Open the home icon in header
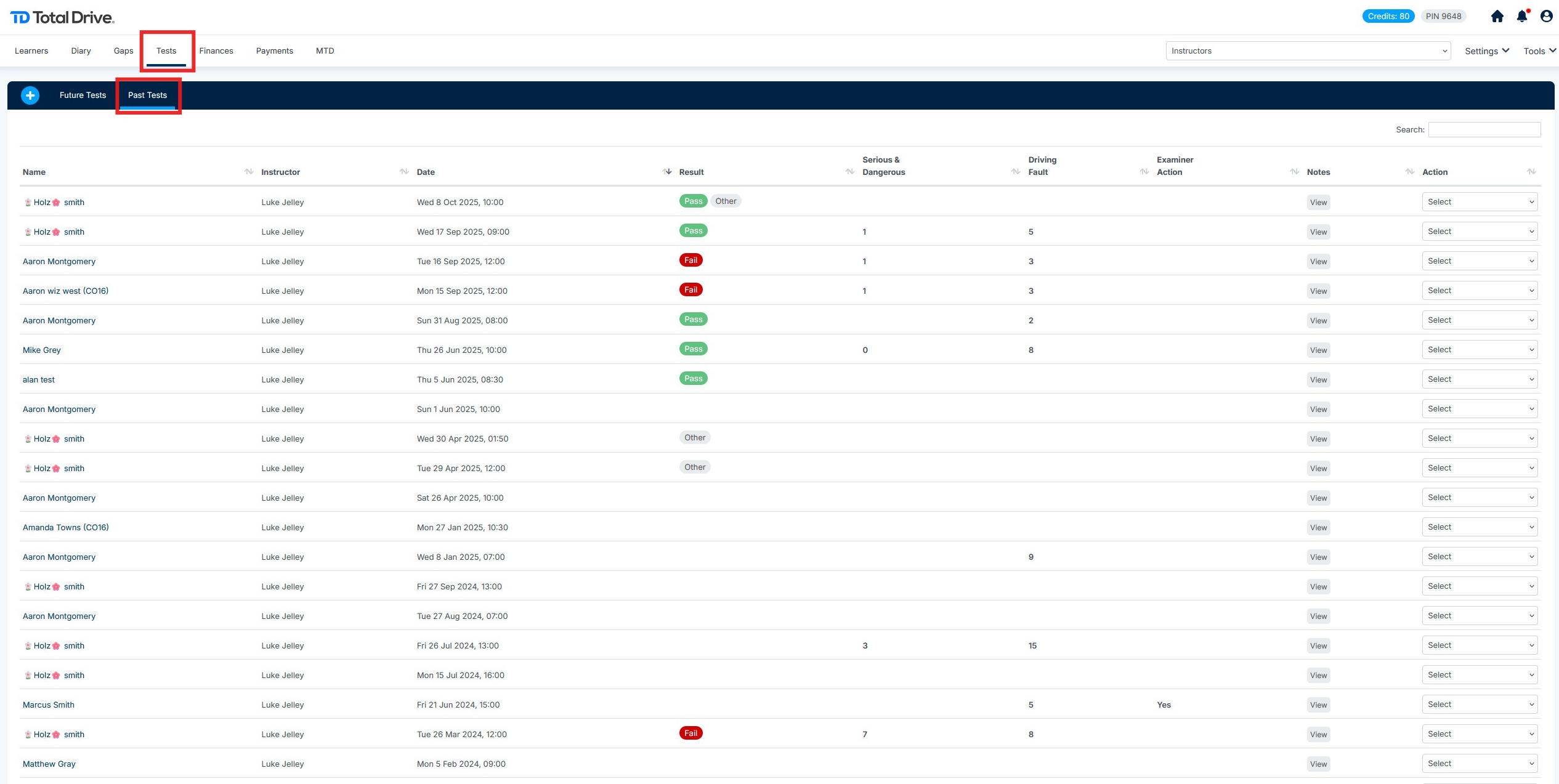This screenshot has width=1559, height=784. click(1497, 17)
